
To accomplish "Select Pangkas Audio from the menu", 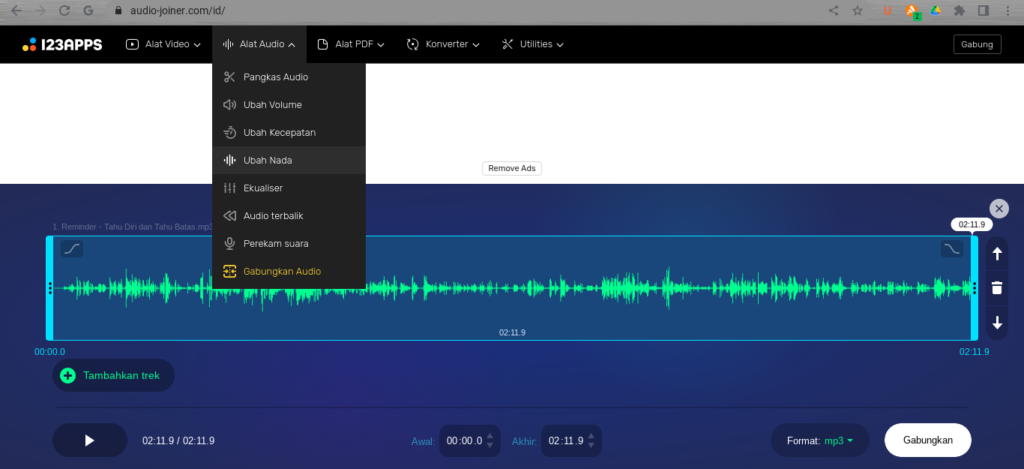I will coord(275,77).
